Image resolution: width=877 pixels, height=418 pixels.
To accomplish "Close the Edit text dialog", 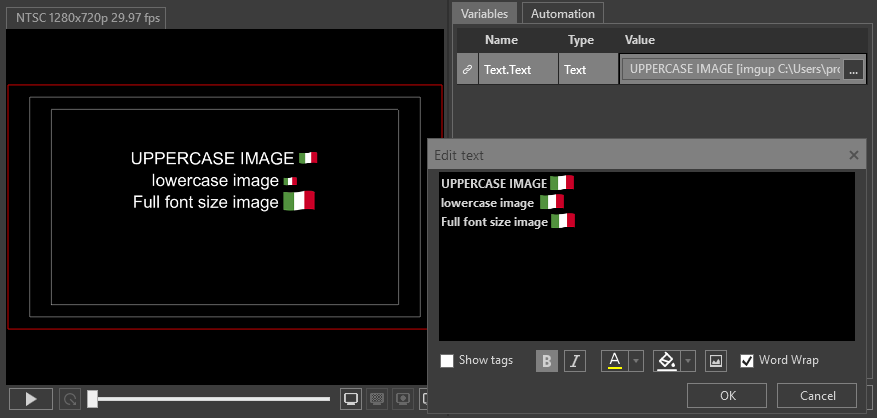I will point(854,155).
